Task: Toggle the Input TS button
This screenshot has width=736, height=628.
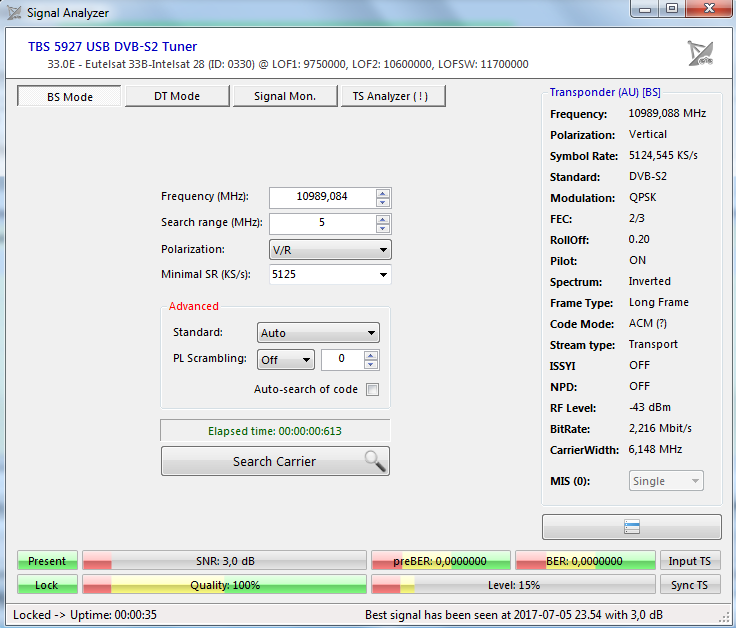Action: [x=690, y=561]
